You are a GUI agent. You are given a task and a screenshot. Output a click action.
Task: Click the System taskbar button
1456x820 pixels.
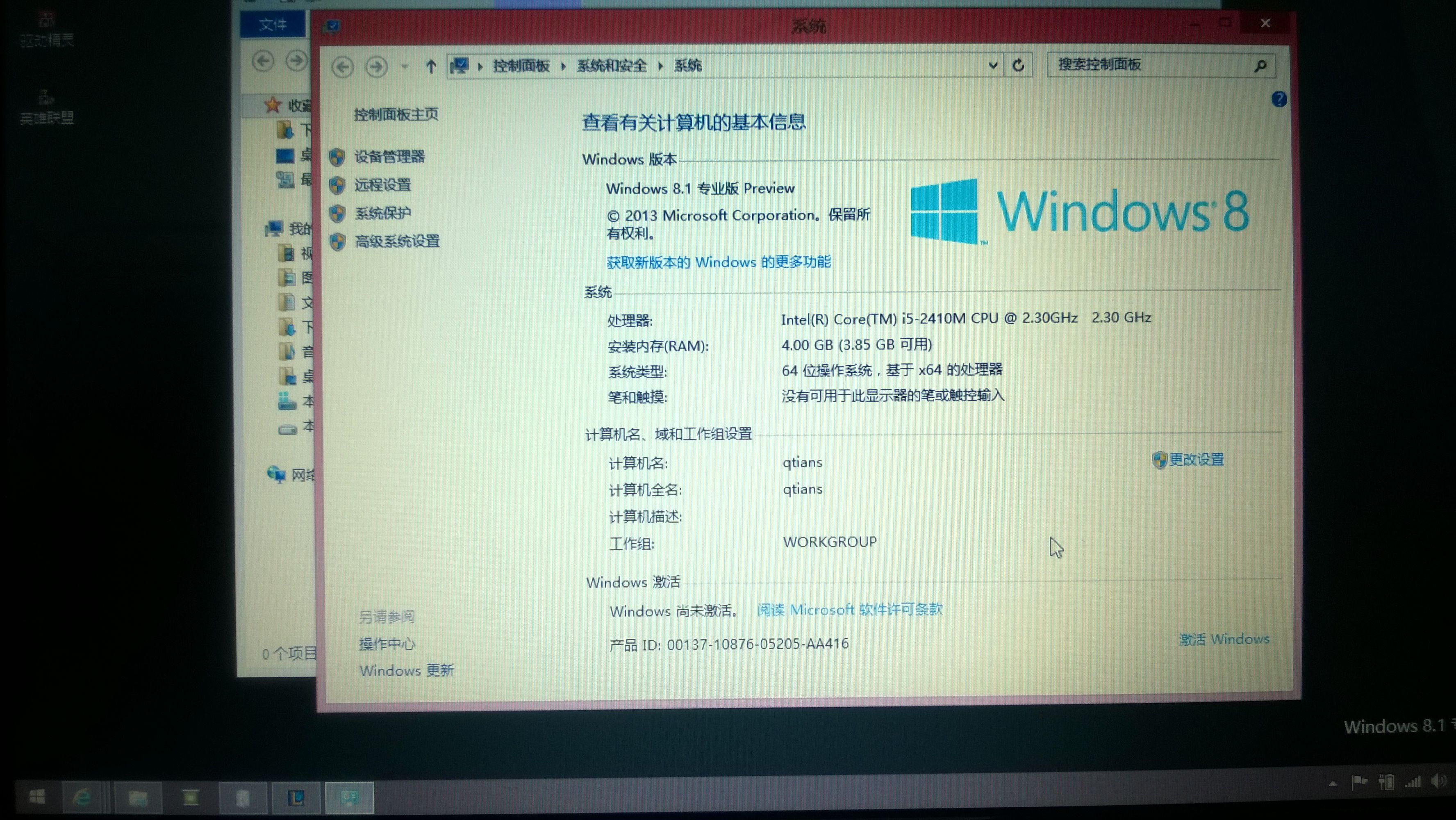click(x=349, y=798)
